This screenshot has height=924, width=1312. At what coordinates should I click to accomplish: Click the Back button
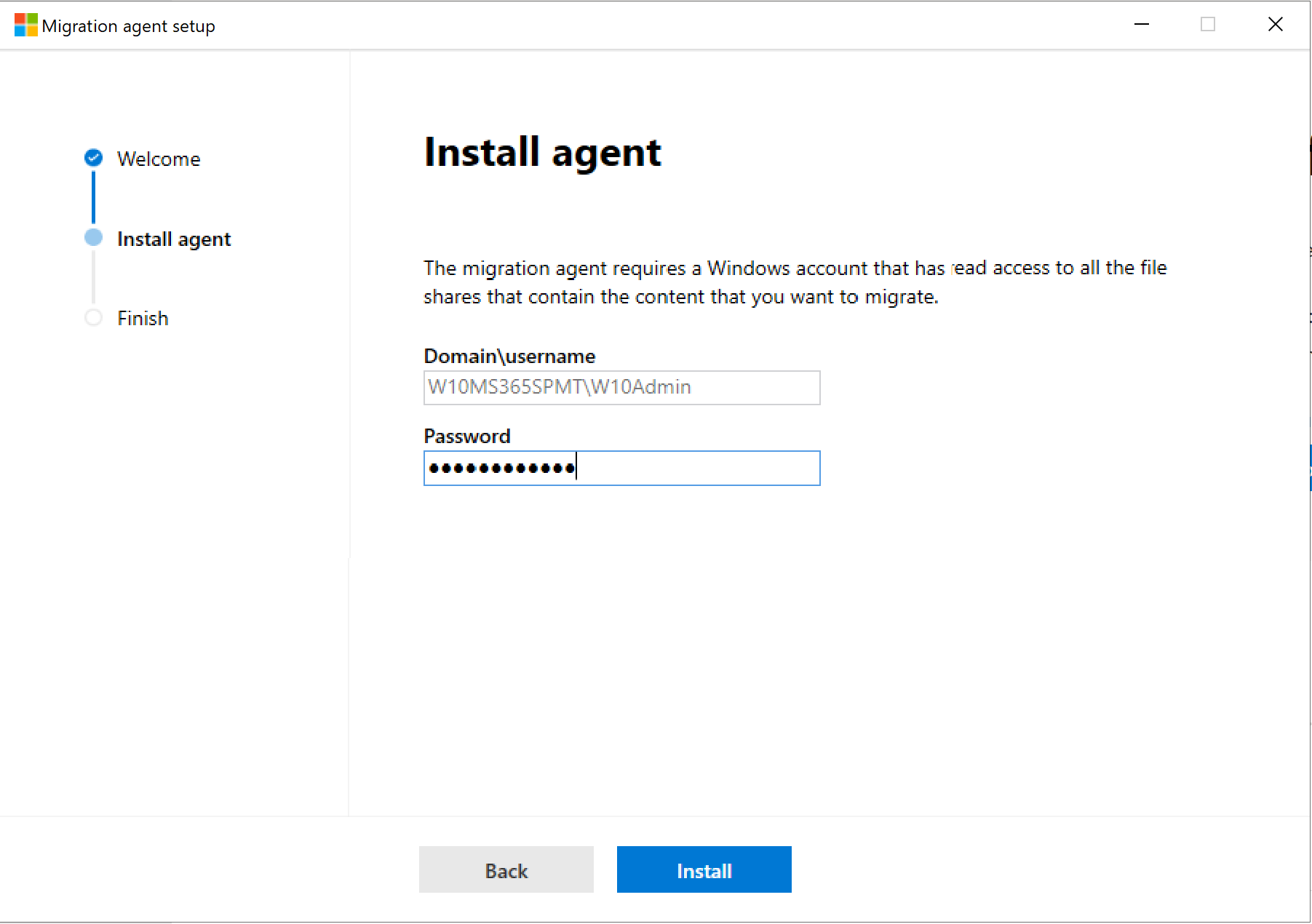[506, 869]
